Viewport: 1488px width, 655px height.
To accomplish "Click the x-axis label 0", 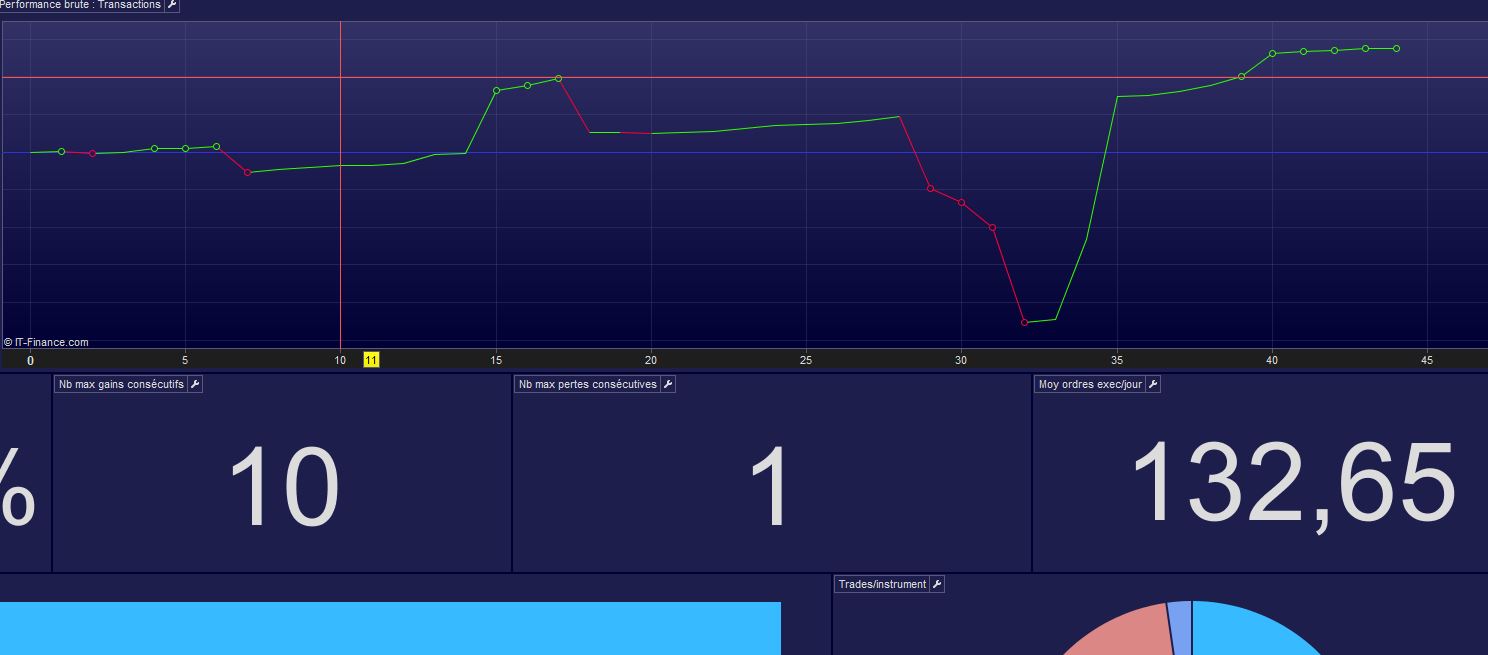I will coord(30,360).
